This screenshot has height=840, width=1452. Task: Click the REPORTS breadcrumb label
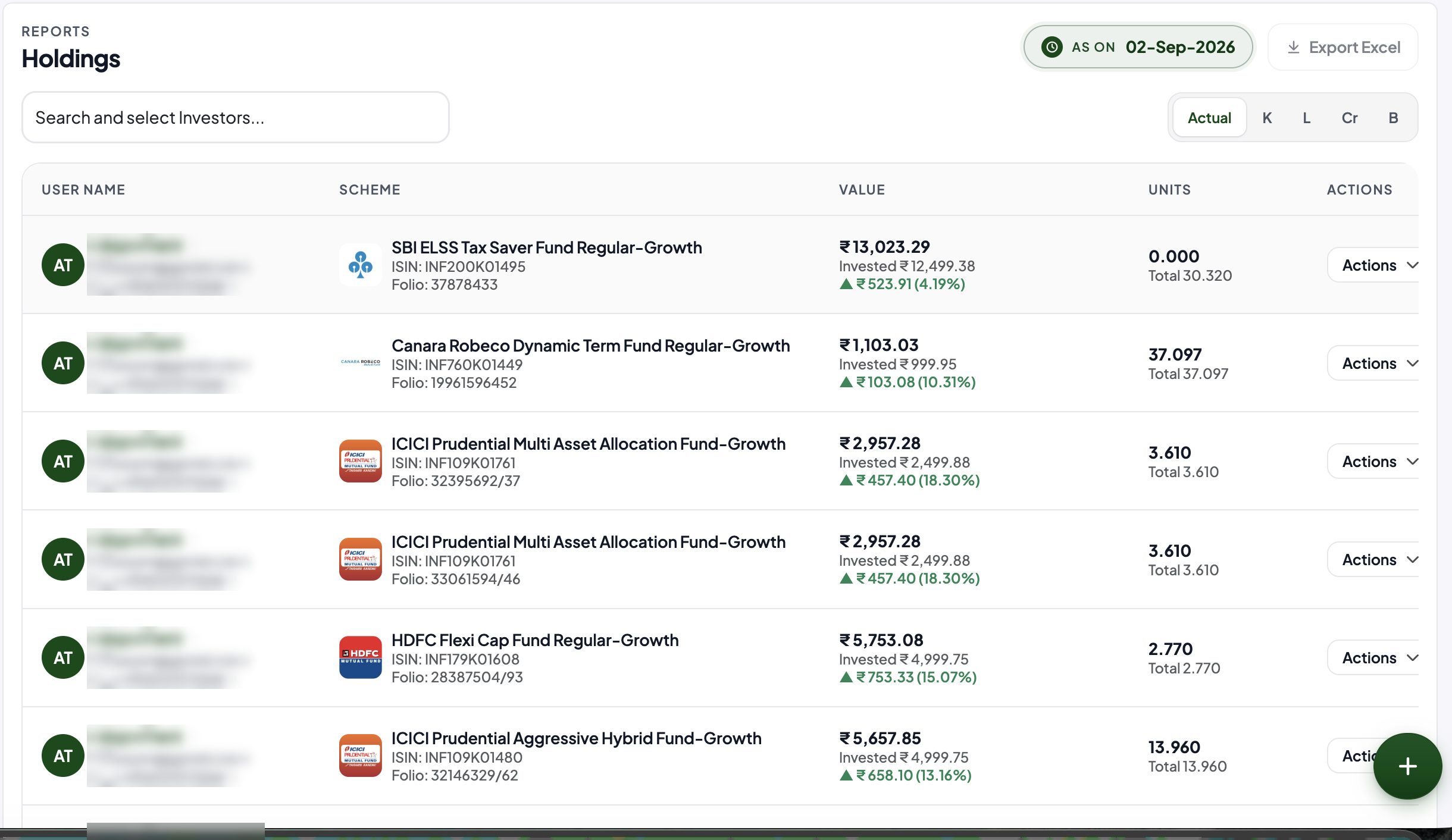(x=55, y=31)
